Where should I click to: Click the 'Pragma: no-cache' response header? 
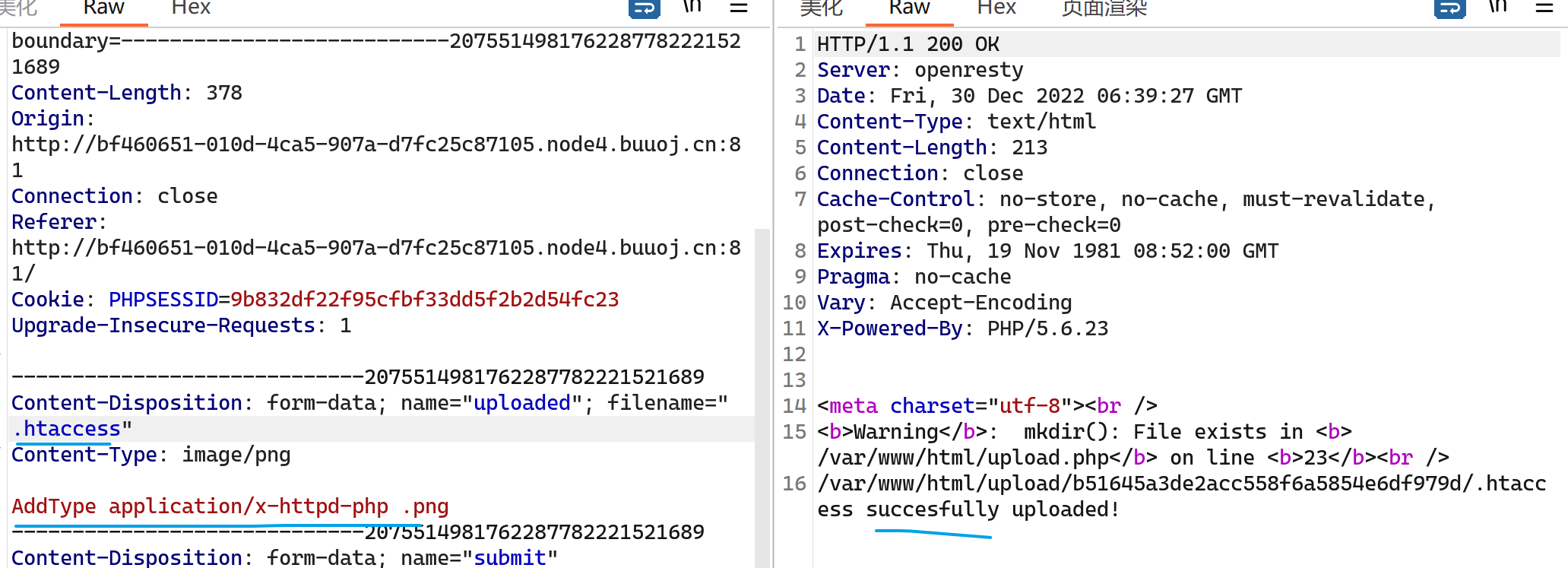[x=914, y=277]
